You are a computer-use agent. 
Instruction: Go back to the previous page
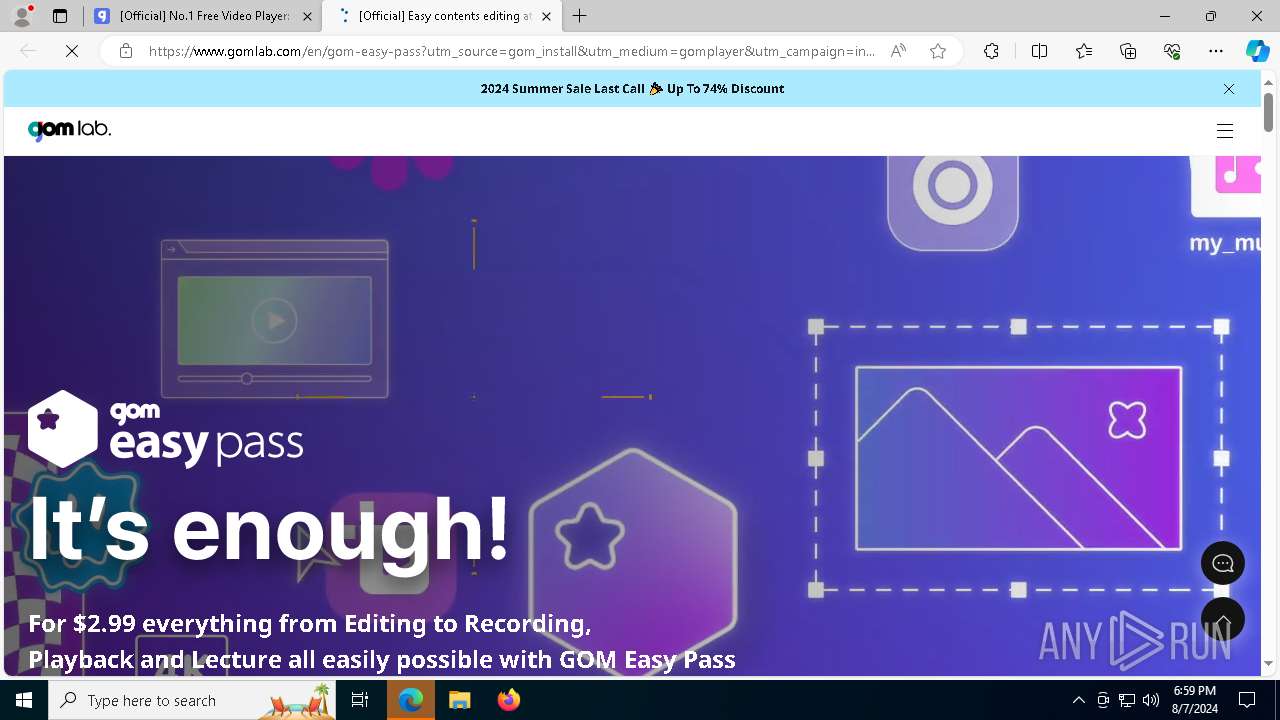[x=28, y=51]
